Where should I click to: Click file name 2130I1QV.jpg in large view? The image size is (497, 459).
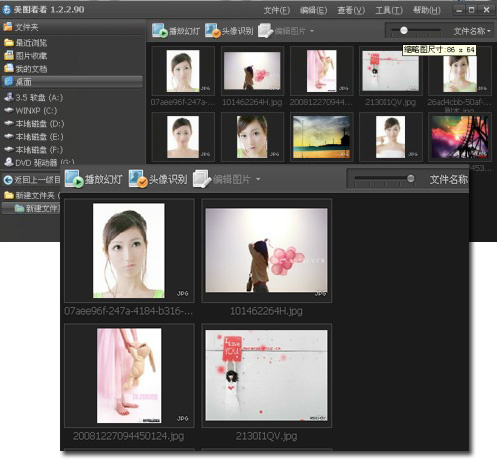click(x=266, y=436)
